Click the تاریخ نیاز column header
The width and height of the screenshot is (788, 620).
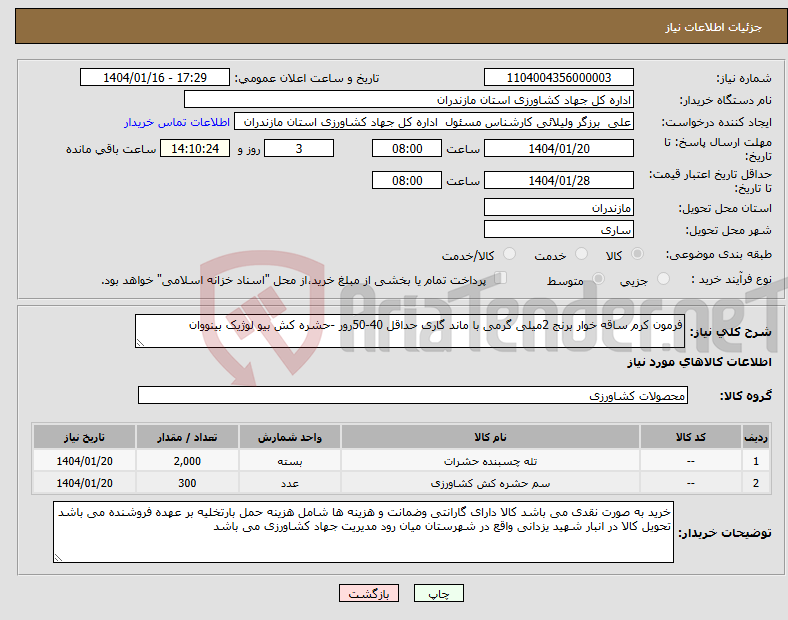click(x=84, y=437)
